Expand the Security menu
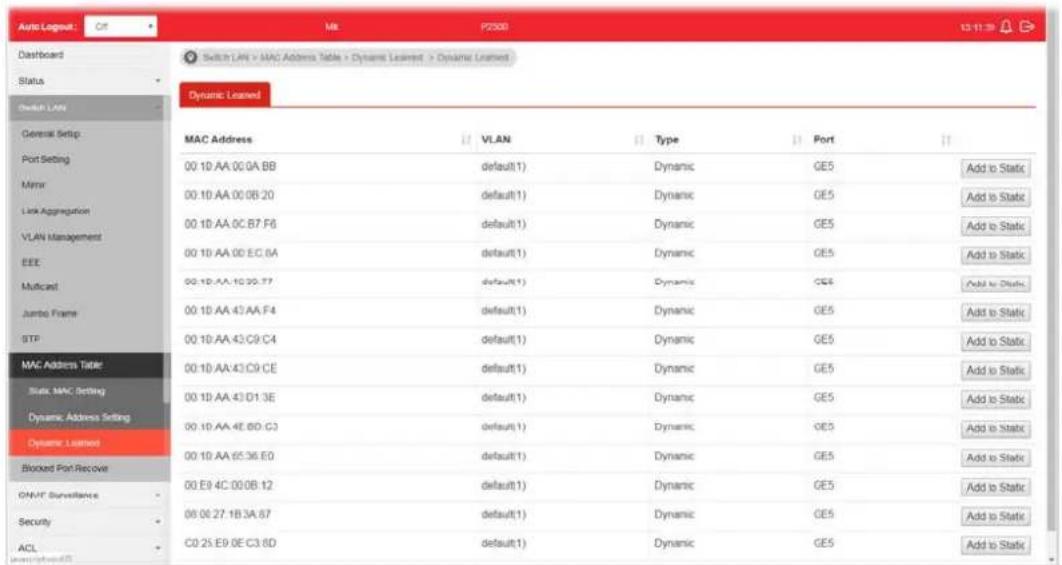The width and height of the screenshot is (1062, 565). (89, 522)
